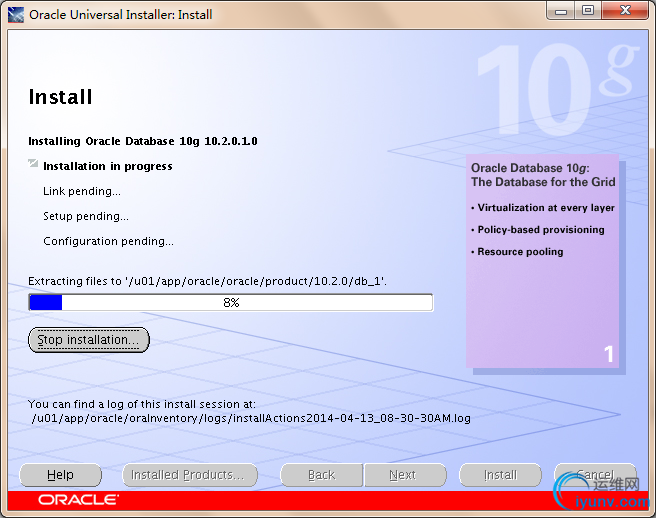Click the 'Resource pooling' bullet
656x518 pixels.
[518, 251]
